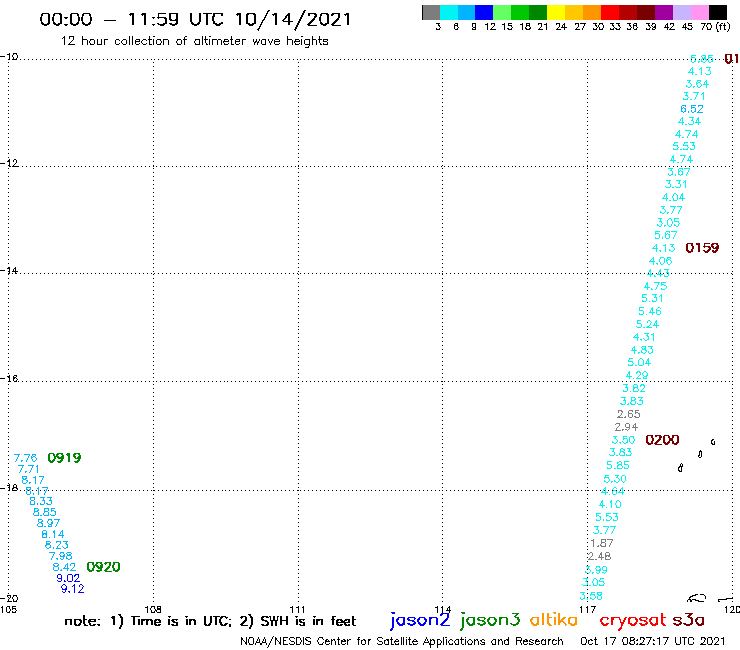Select the altika satellite label
Image resolution: width=740 pixels, height=650 pixels.
coord(554,619)
